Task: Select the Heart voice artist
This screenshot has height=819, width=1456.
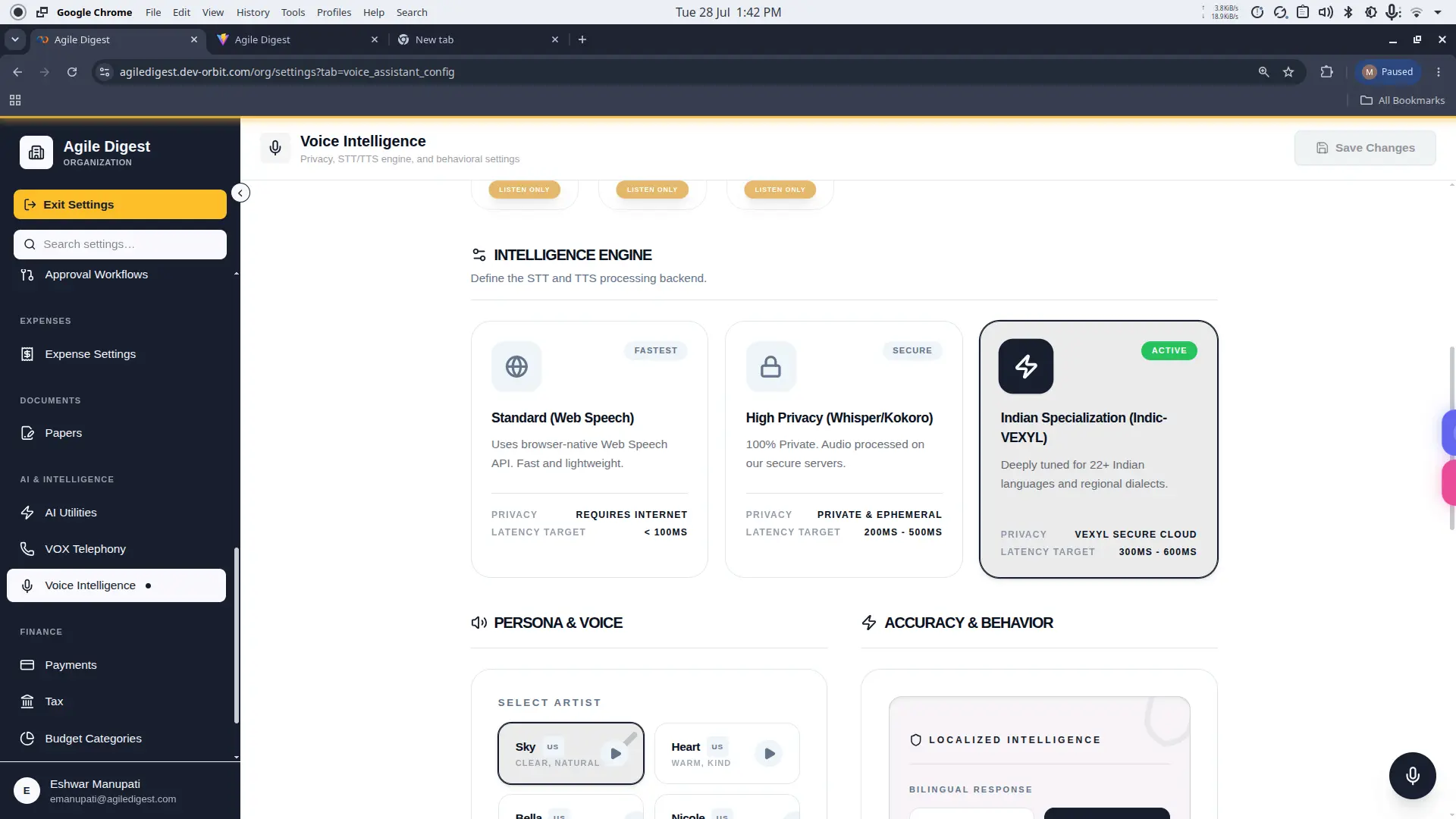Action: 726,753
